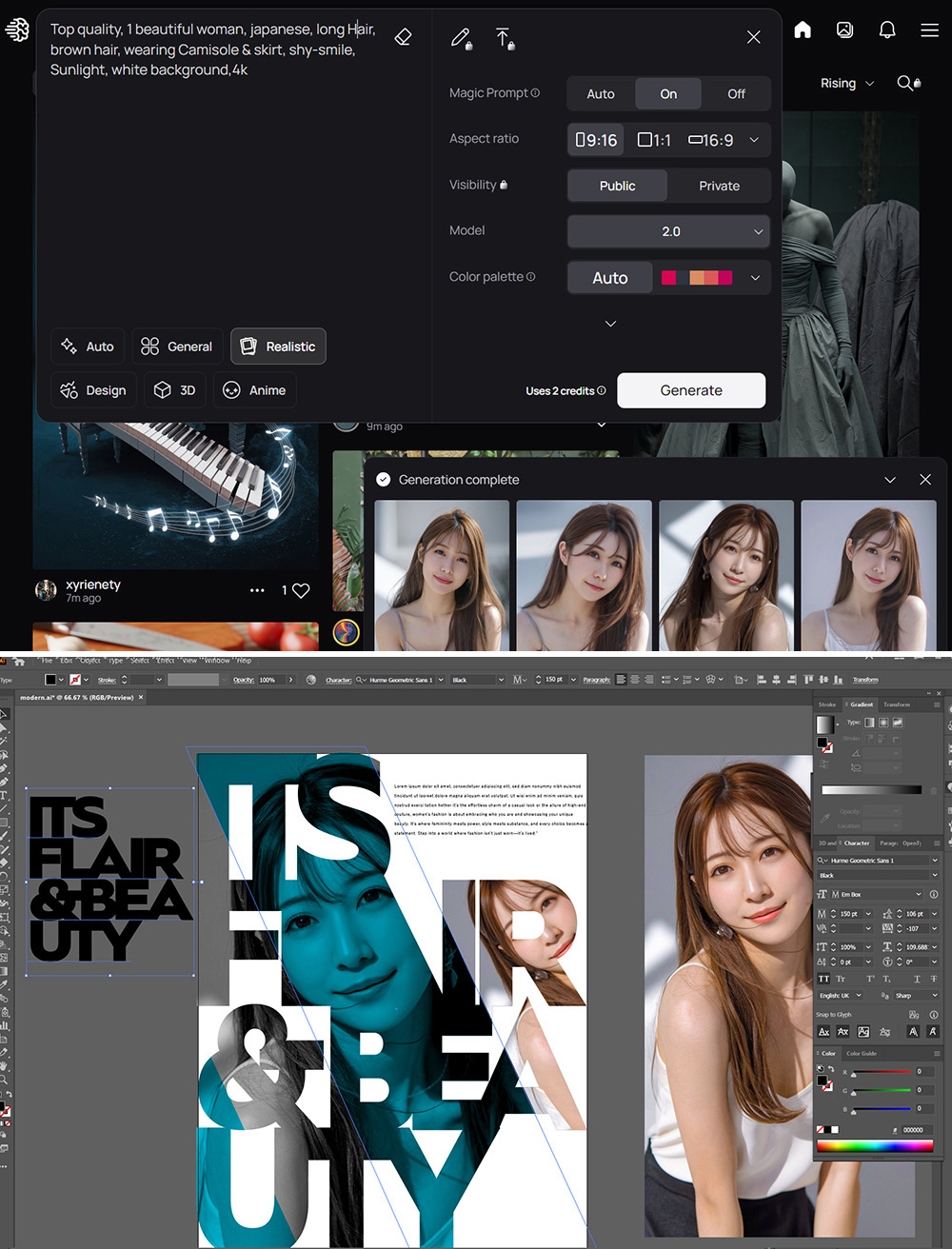Click the Generate button
The width and height of the screenshot is (952, 1249).
click(691, 390)
